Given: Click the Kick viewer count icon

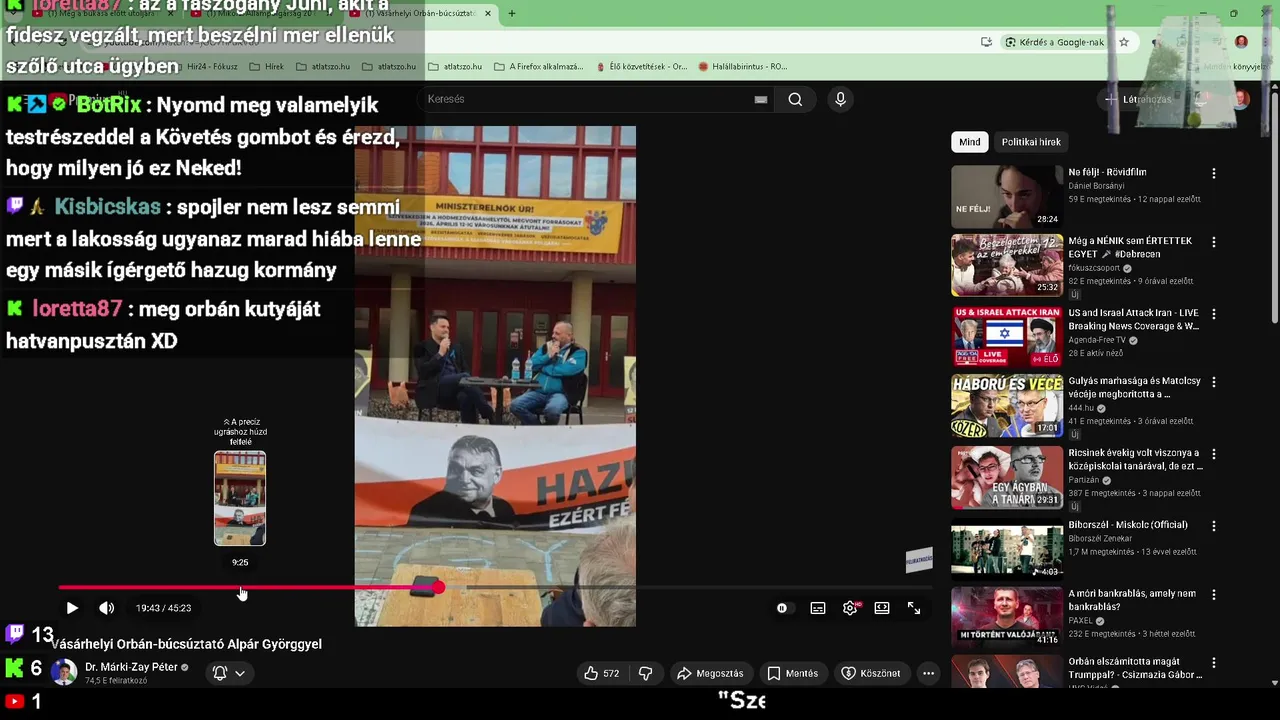Looking at the screenshot, I should tap(14, 668).
